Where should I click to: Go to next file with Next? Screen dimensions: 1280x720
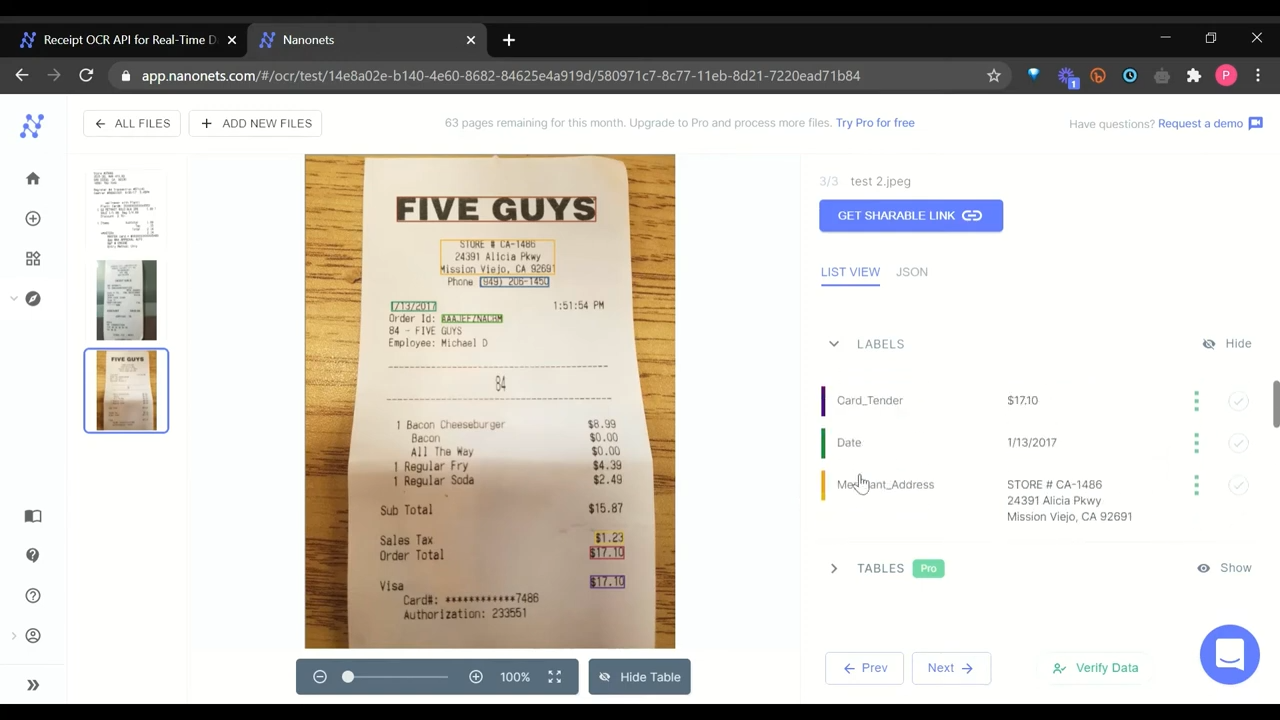(x=951, y=668)
